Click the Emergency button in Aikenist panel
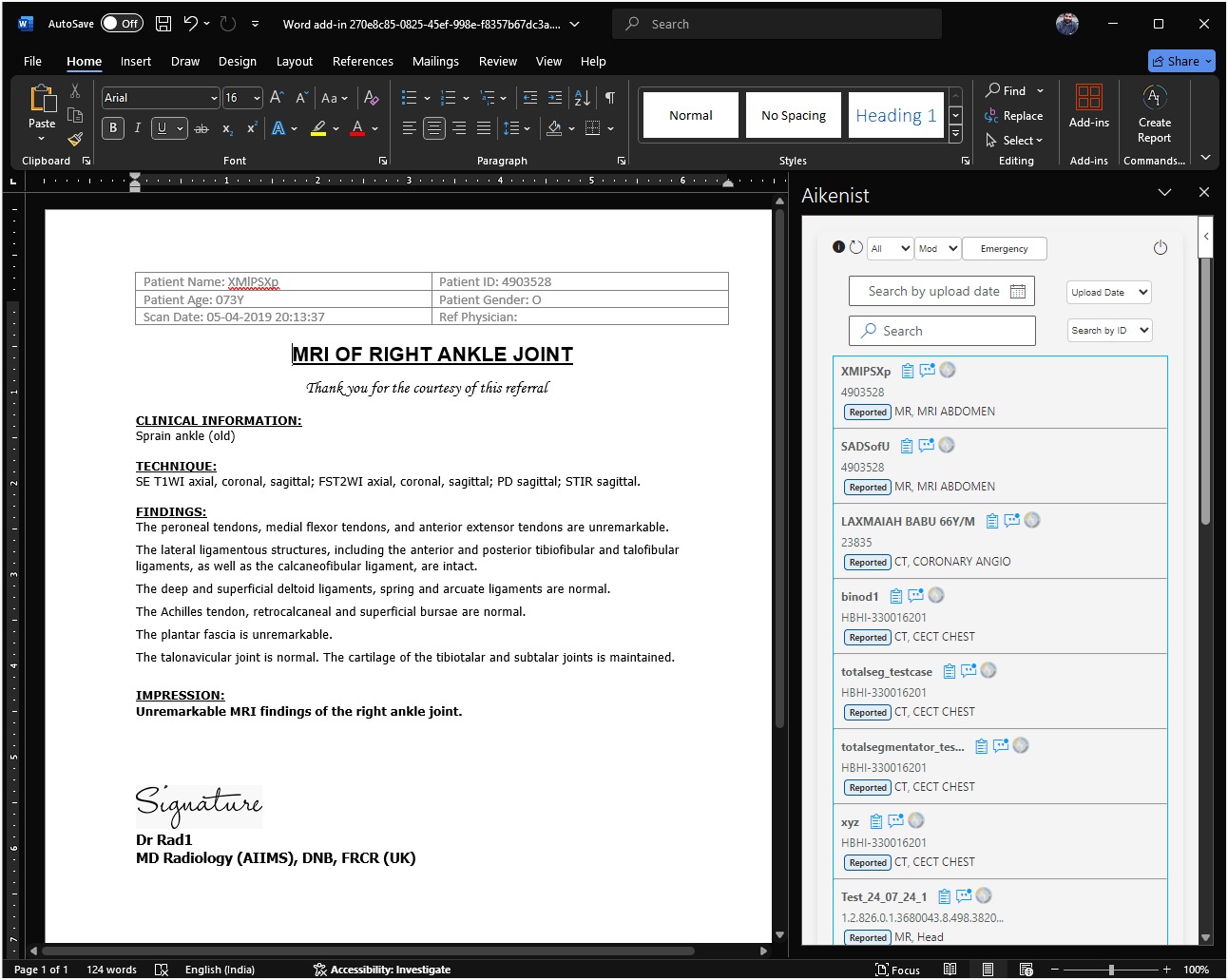 click(1004, 248)
